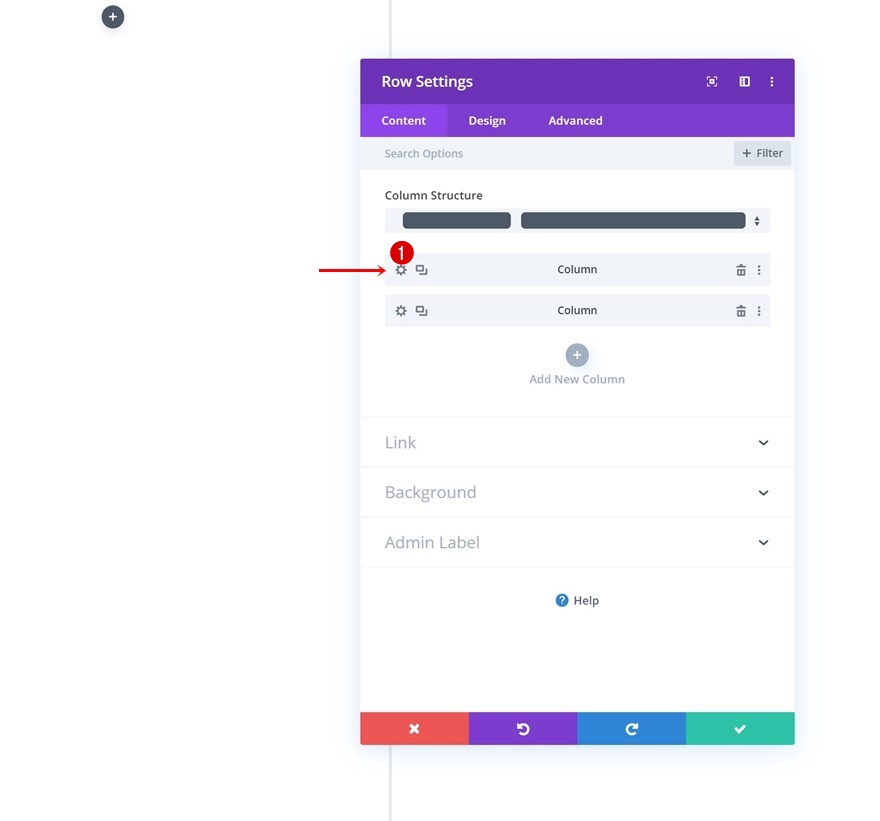This screenshot has width=880, height=821.
Task: Delete the first Column with trash icon
Action: pos(741,270)
